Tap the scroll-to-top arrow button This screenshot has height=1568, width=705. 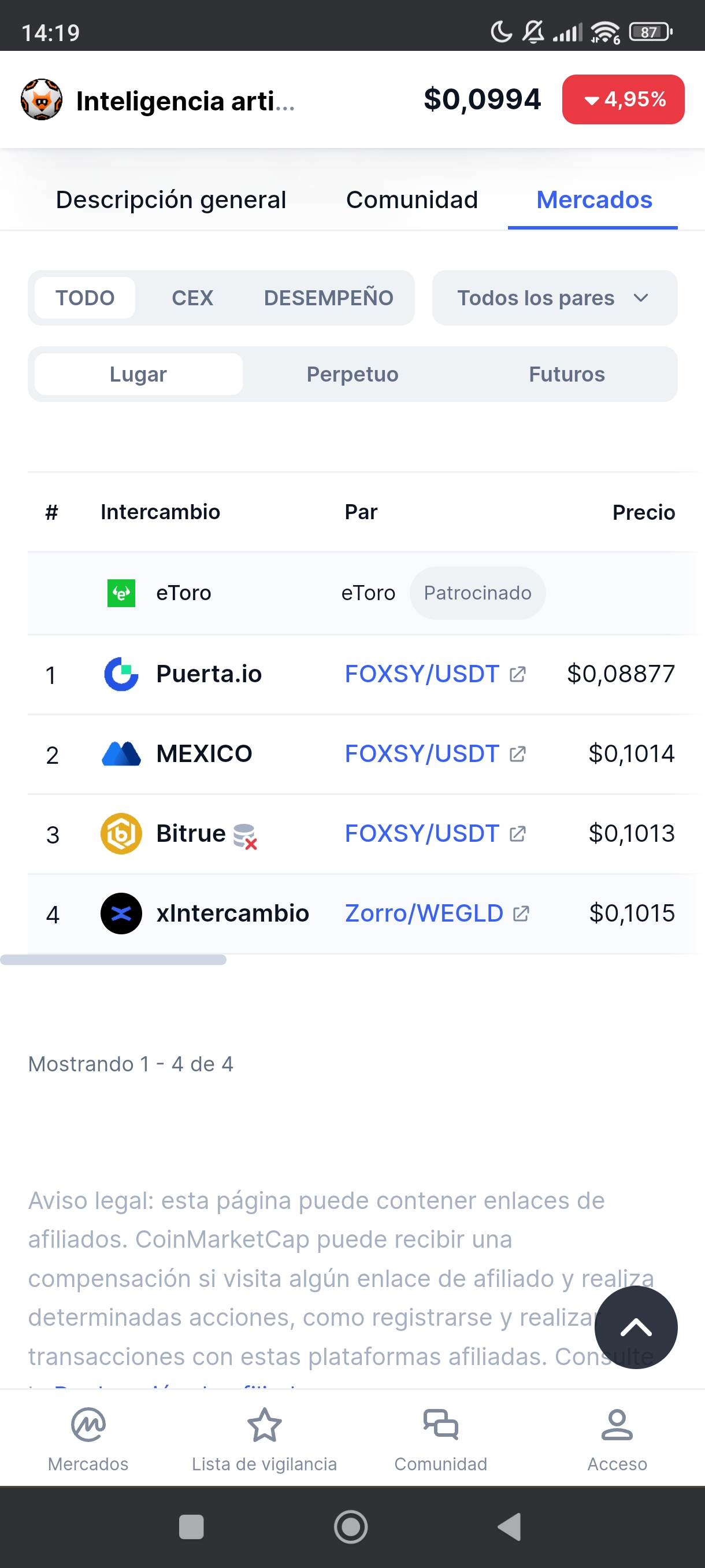coord(636,1327)
